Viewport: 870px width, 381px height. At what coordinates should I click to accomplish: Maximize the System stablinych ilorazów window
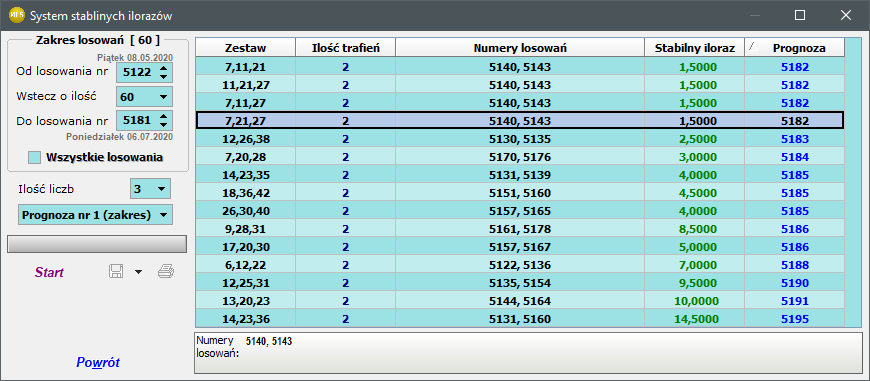[x=800, y=16]
